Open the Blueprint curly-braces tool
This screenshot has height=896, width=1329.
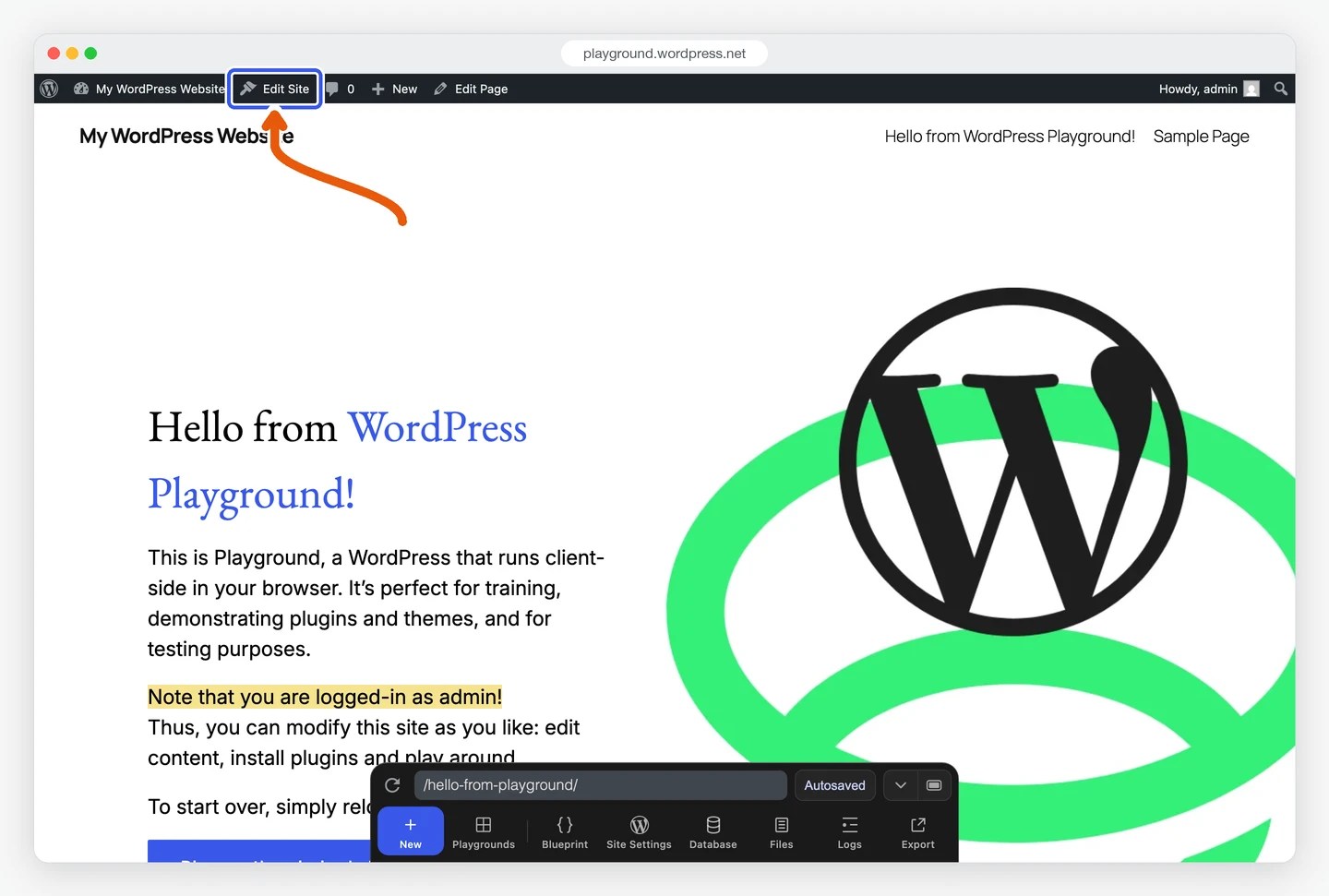tap(565, 831)
